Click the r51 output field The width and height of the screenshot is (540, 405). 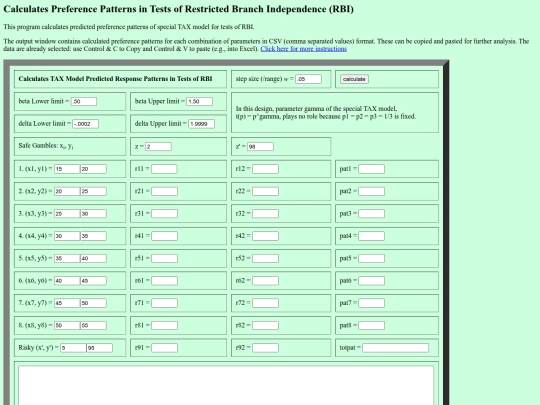point(164,259)
